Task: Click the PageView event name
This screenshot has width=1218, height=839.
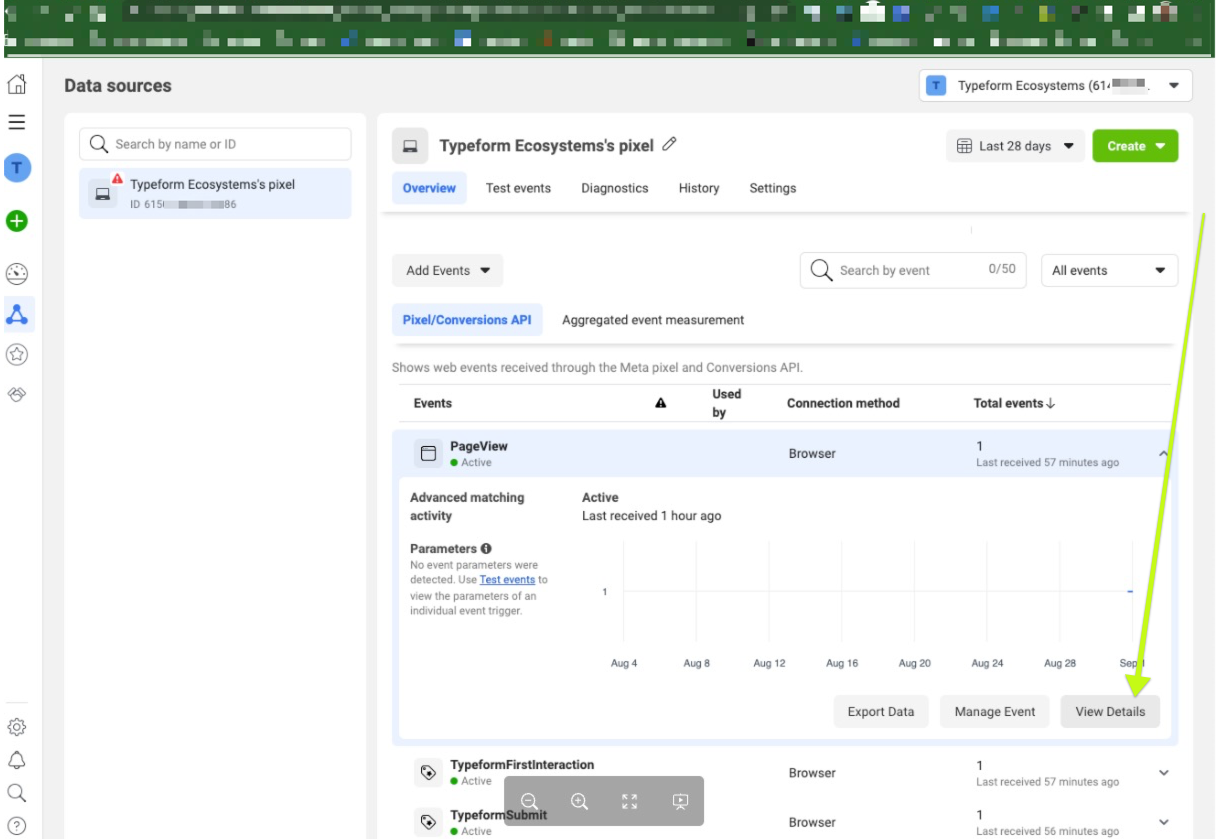Action: pos(479,446)
